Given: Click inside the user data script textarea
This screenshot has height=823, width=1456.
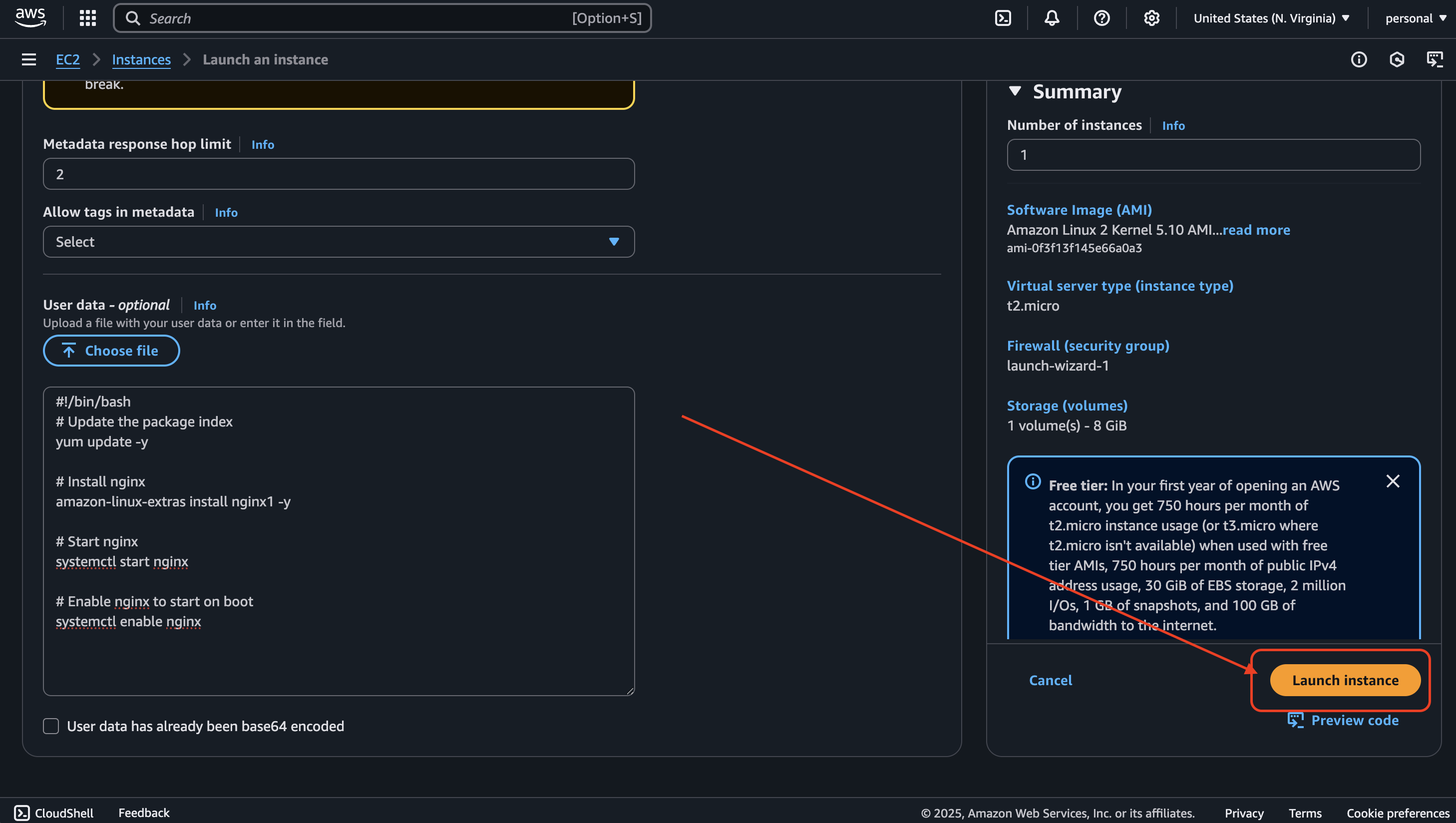Looking at the screenshot, I should [339, 541].
